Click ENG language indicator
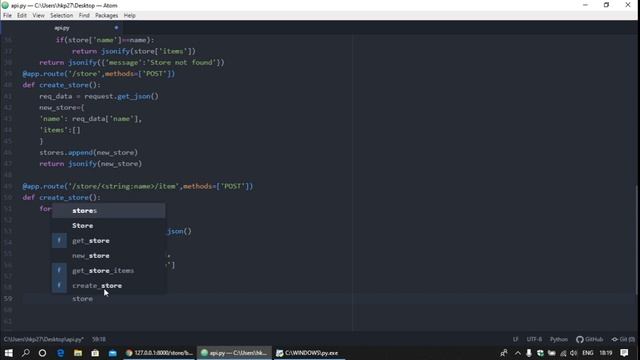The width and height of the screenshot is (640, 360). pyautogui.click(x=588, y=353)
